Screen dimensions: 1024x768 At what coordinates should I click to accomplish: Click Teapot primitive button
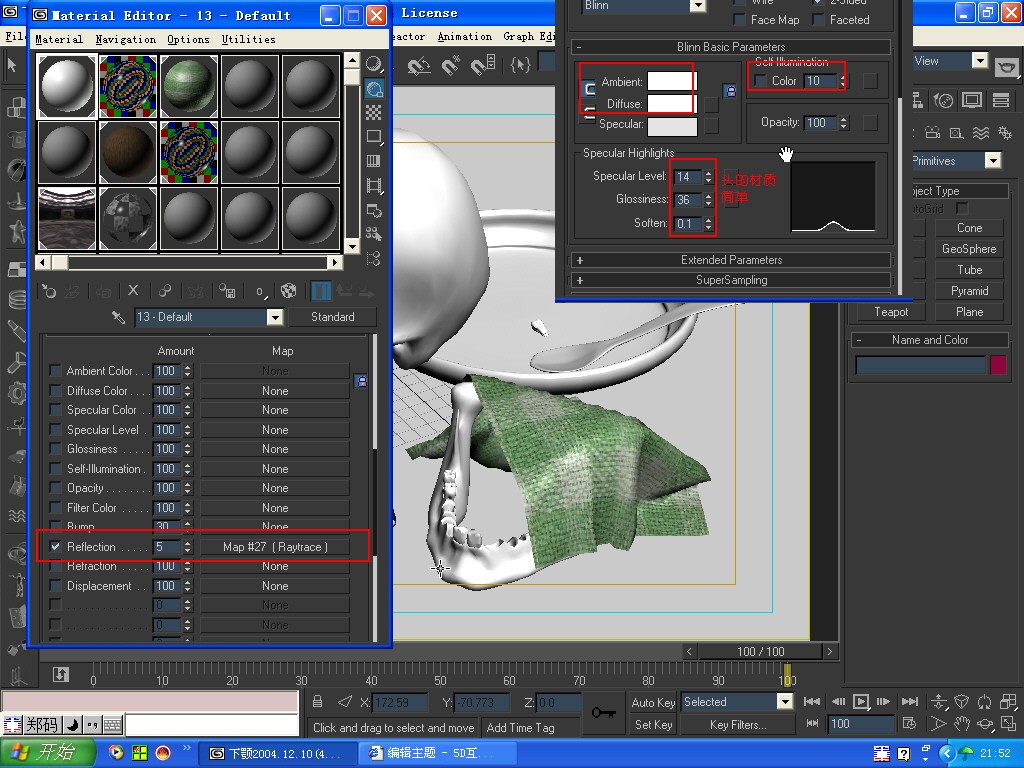click(x=891, y=312)
